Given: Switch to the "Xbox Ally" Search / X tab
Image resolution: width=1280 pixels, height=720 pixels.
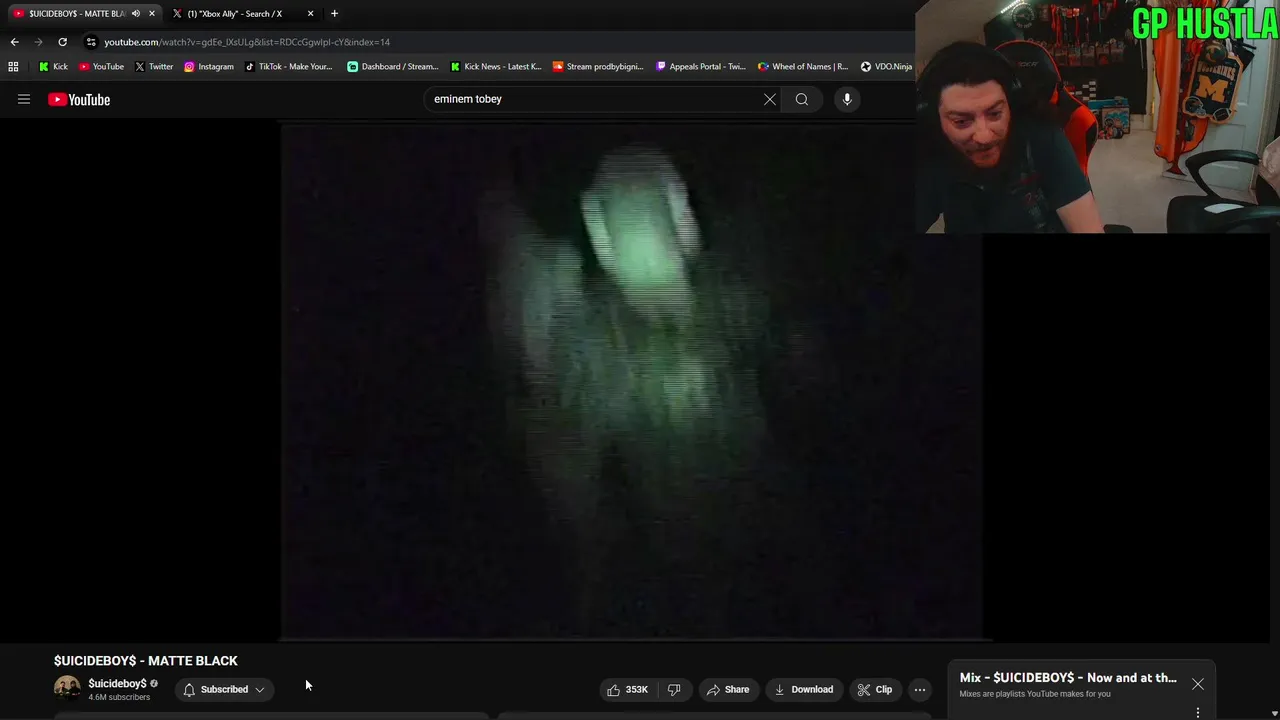Looking at the screenshot, I should (x=235, y=14).
